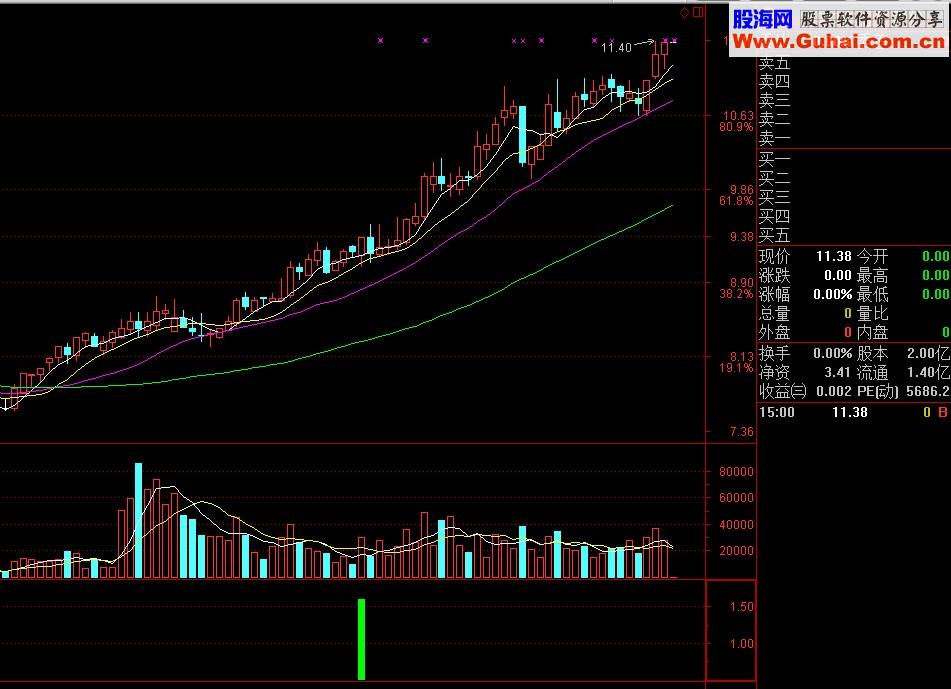Click the PE(动) value 5686.2

928,391
